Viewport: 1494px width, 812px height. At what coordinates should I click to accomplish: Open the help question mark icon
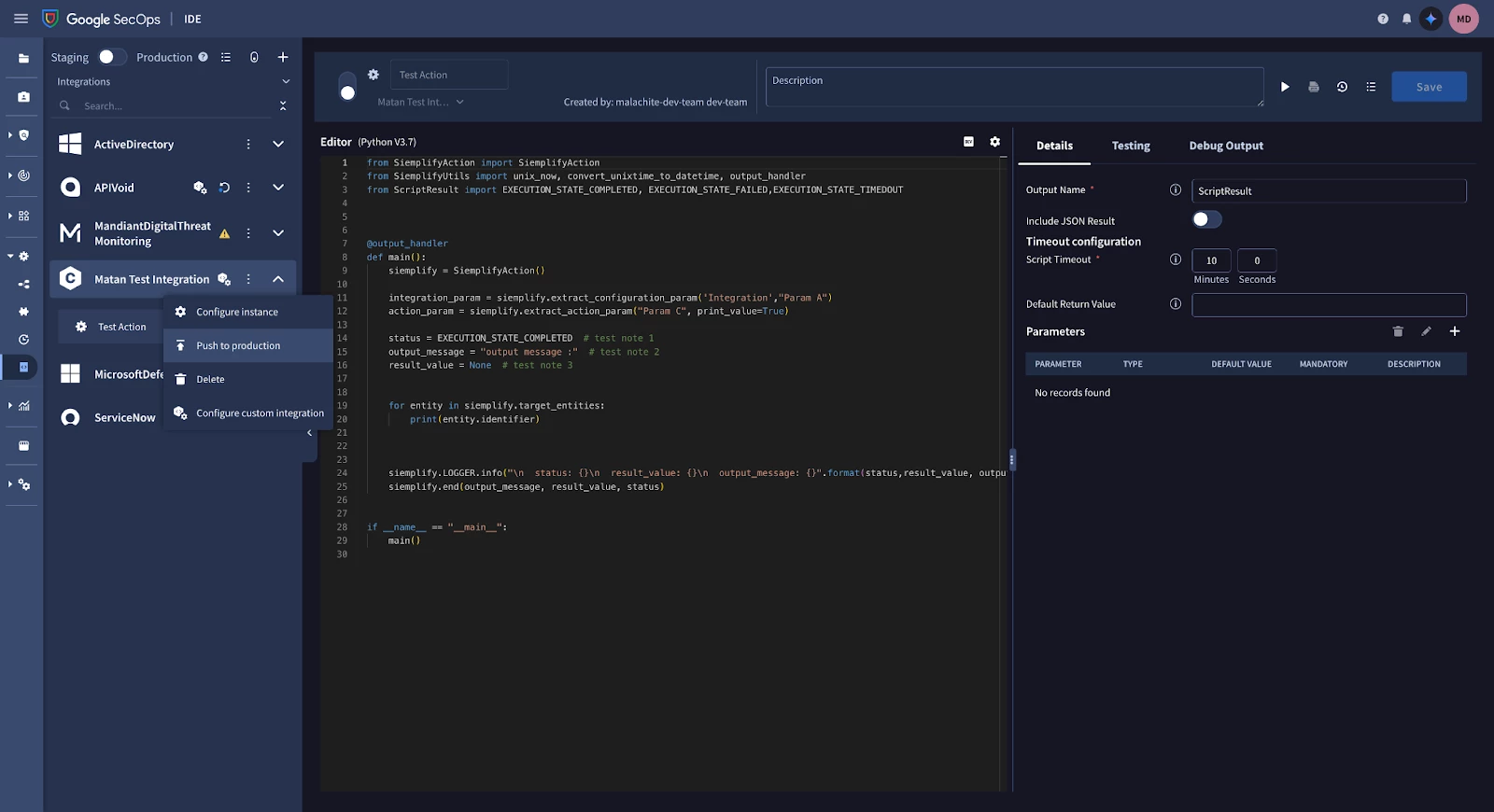(x=1383, y=19)
